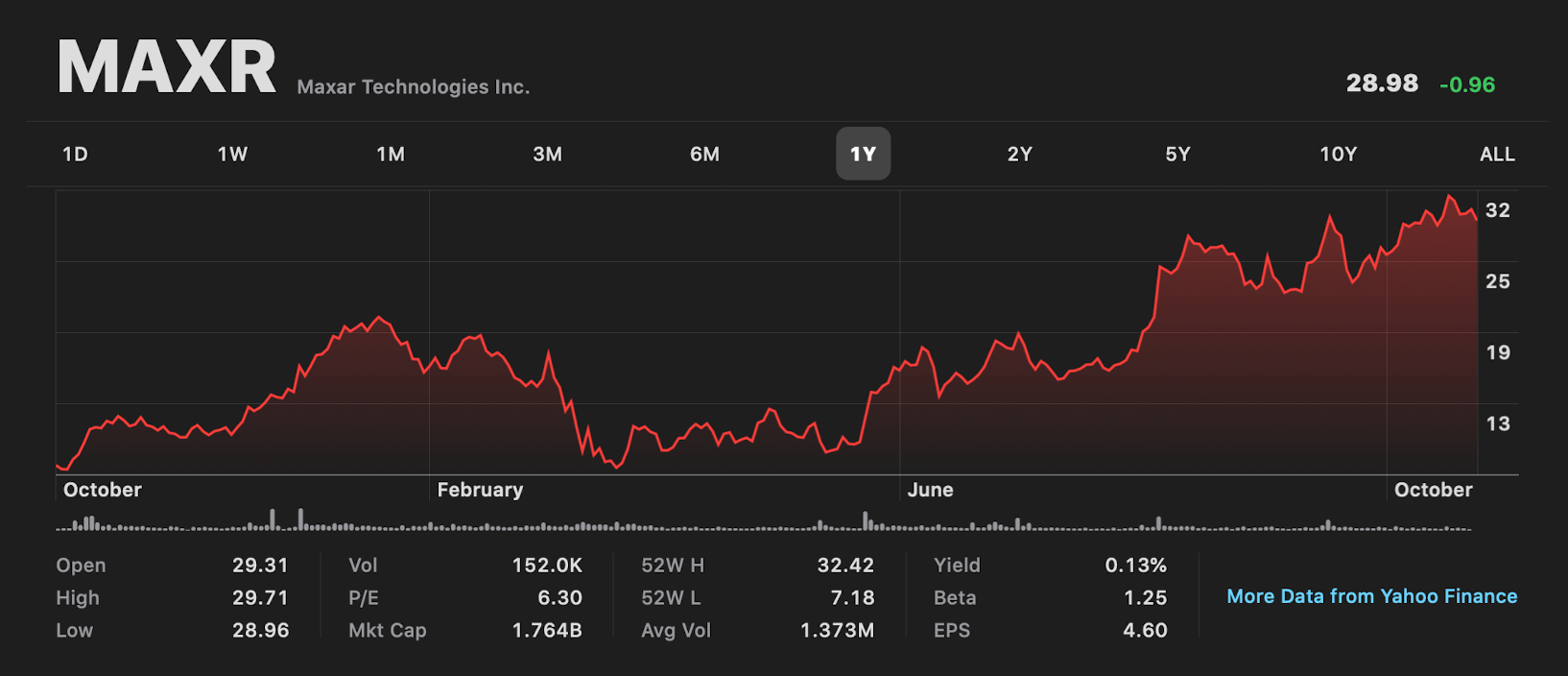Click the P/E value 6.30

pyautogui.click(x=560, y=598)
